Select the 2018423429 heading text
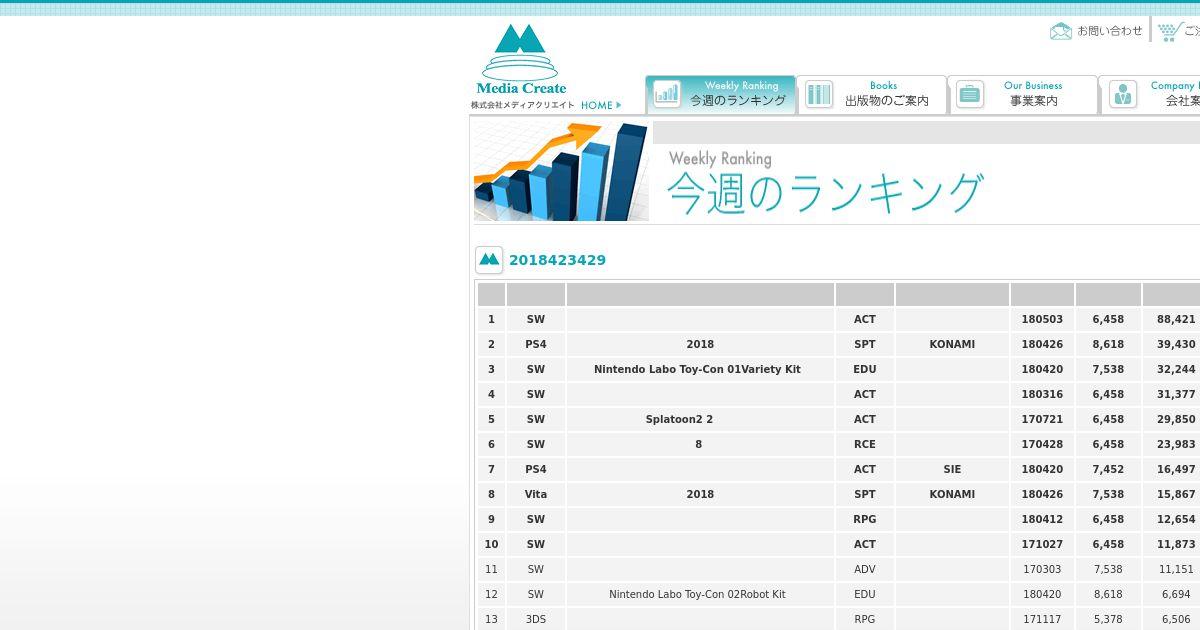This screenshot has height=630, width=1200. coord(557,260)
